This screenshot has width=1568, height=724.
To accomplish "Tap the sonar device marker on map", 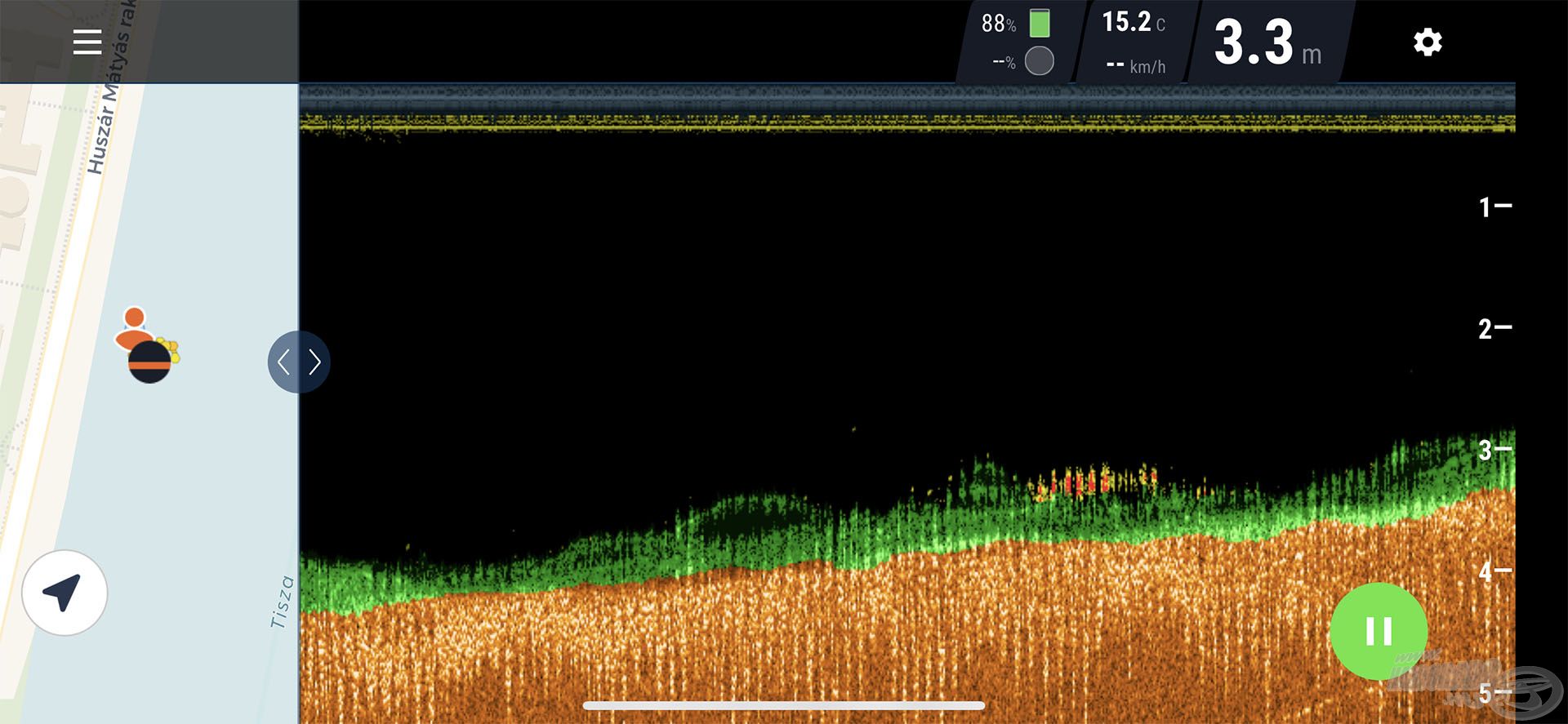I will click(149, 362).
